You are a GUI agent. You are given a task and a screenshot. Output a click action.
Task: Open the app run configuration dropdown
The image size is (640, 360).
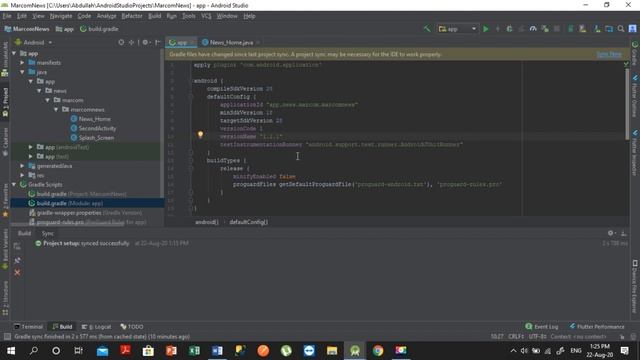[457, 29]
